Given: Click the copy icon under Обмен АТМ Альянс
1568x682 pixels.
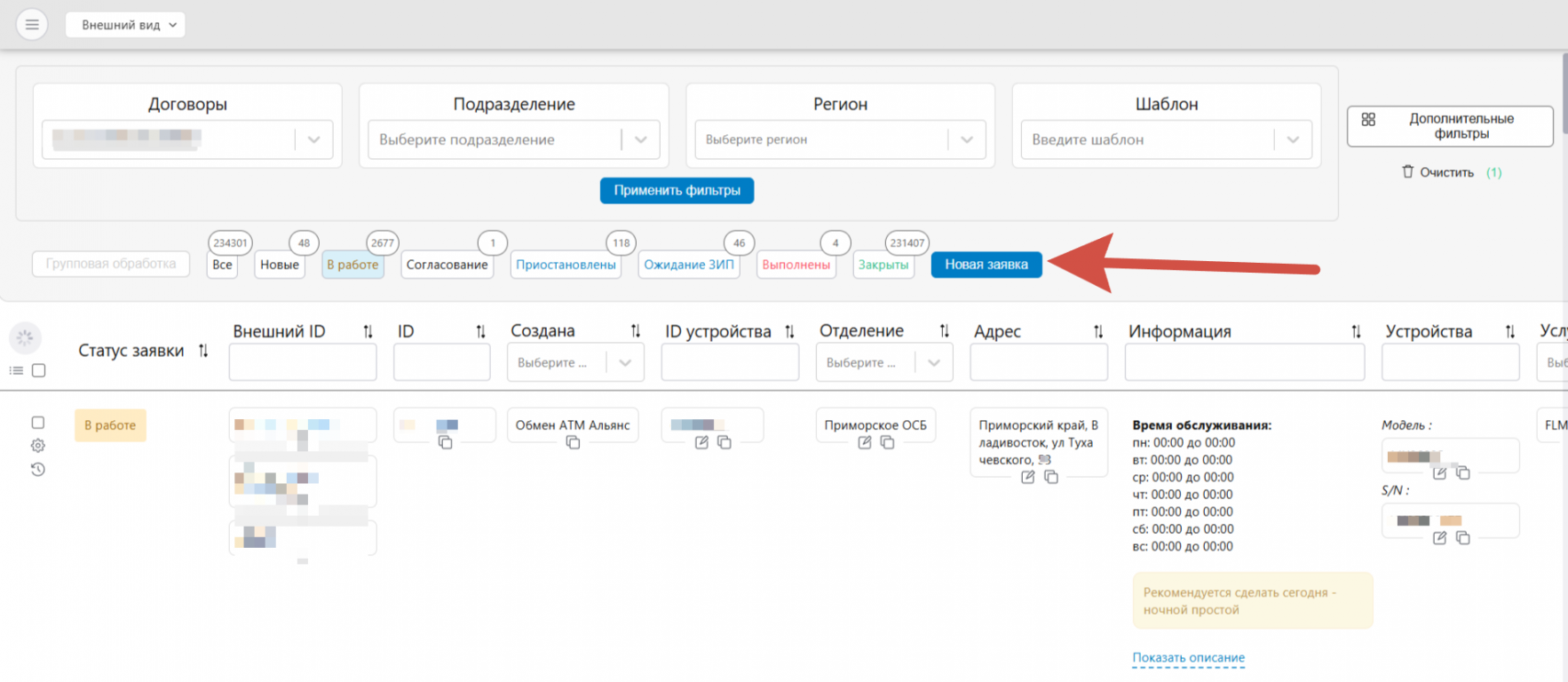Looking at the screenshot, I should [573, 442].
